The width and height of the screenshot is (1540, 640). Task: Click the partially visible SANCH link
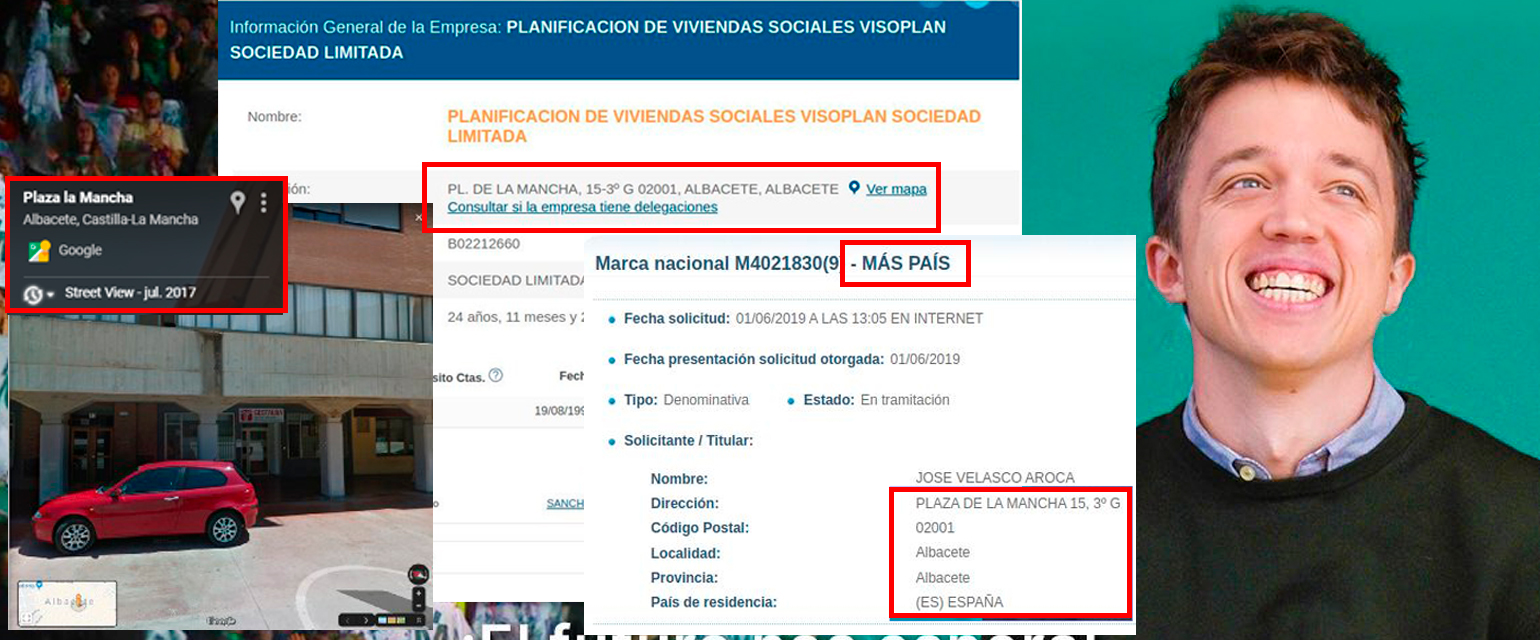tap(565, 503)
